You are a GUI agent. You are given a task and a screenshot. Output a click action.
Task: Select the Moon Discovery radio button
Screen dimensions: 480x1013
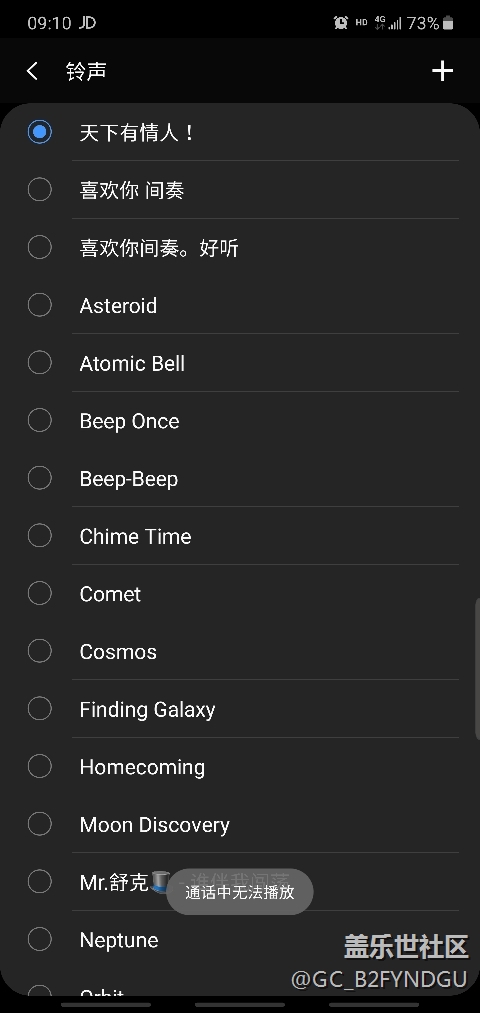coord(39,824)
